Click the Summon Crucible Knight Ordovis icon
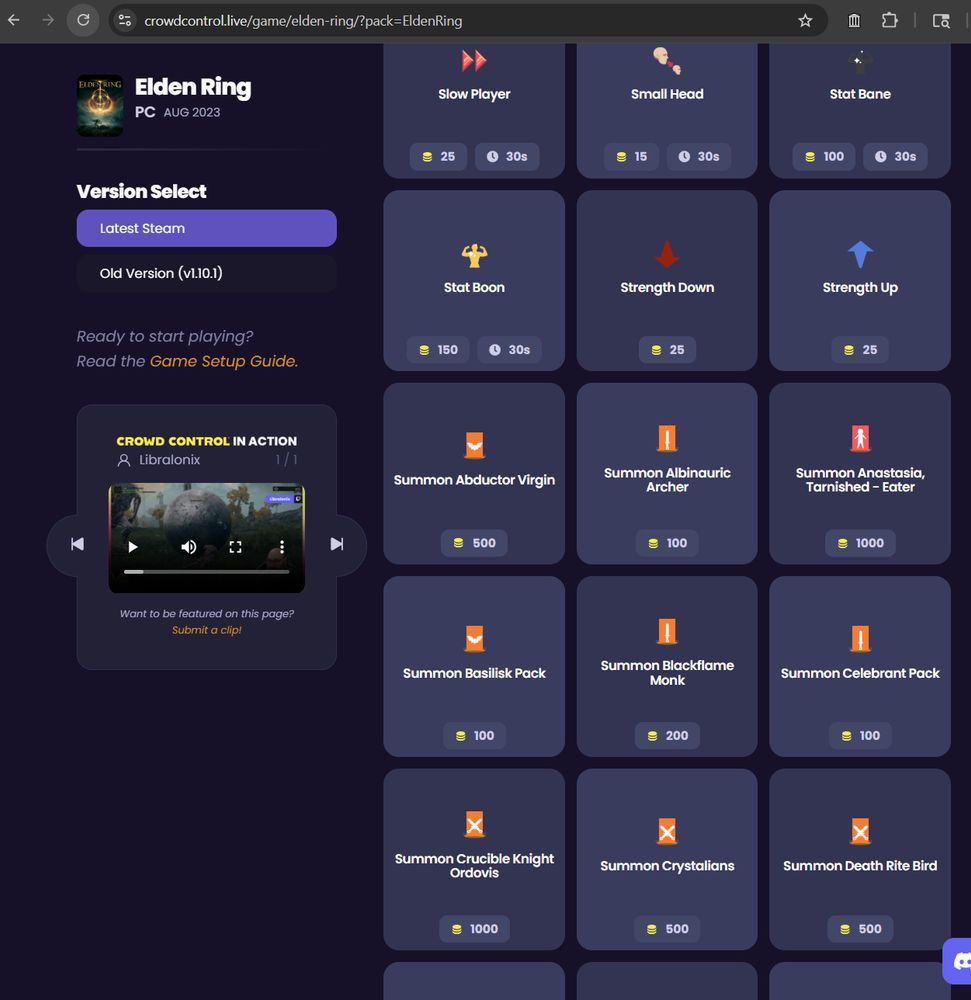This screenshot has width=971, height=1000. click(474, 825)
